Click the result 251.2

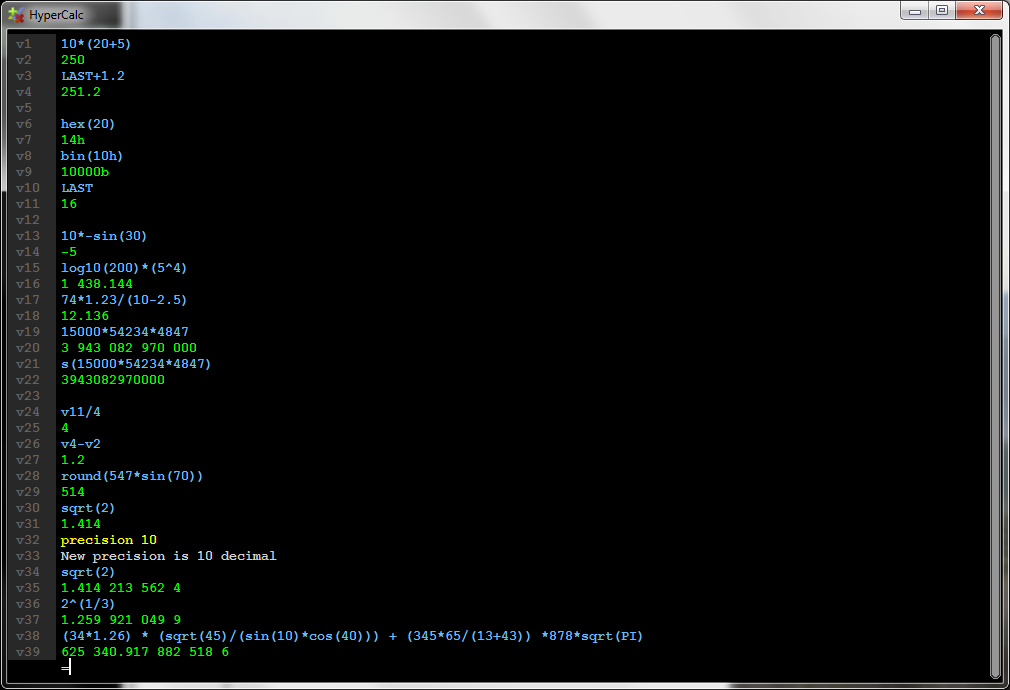[81, 92]
